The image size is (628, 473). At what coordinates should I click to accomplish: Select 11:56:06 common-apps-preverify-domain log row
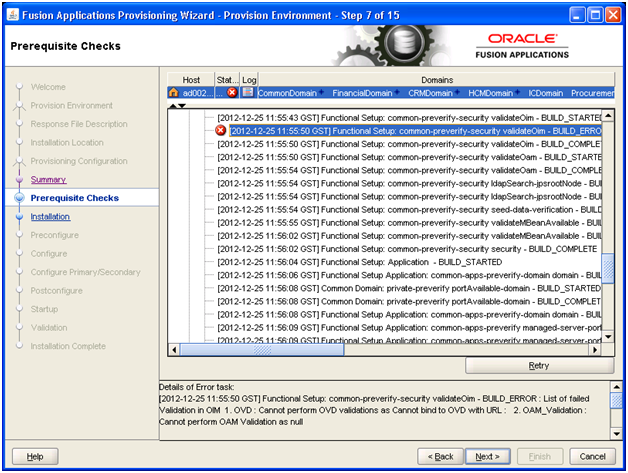pyautogui.click(x=409, y=275)
